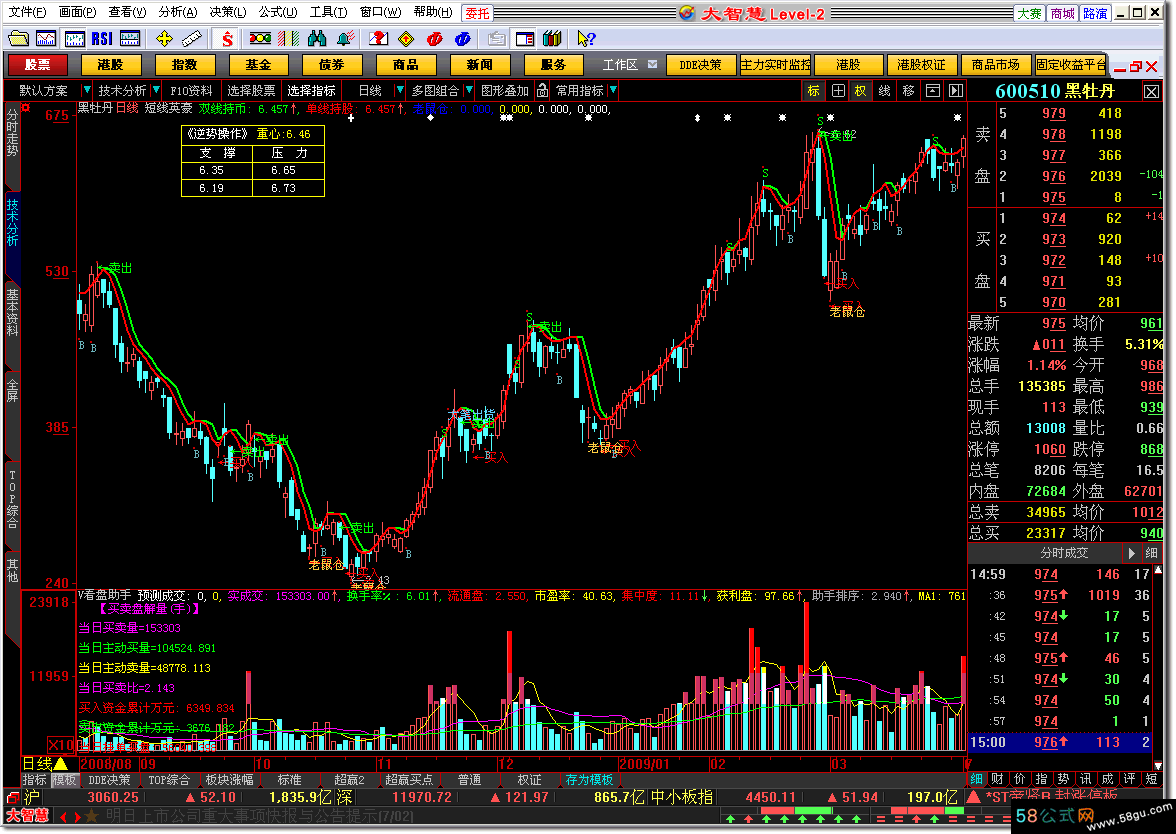Expand the 默认方案 dropdown arrow
Screen dimensions: 1176x834
(x=87, y=91)
